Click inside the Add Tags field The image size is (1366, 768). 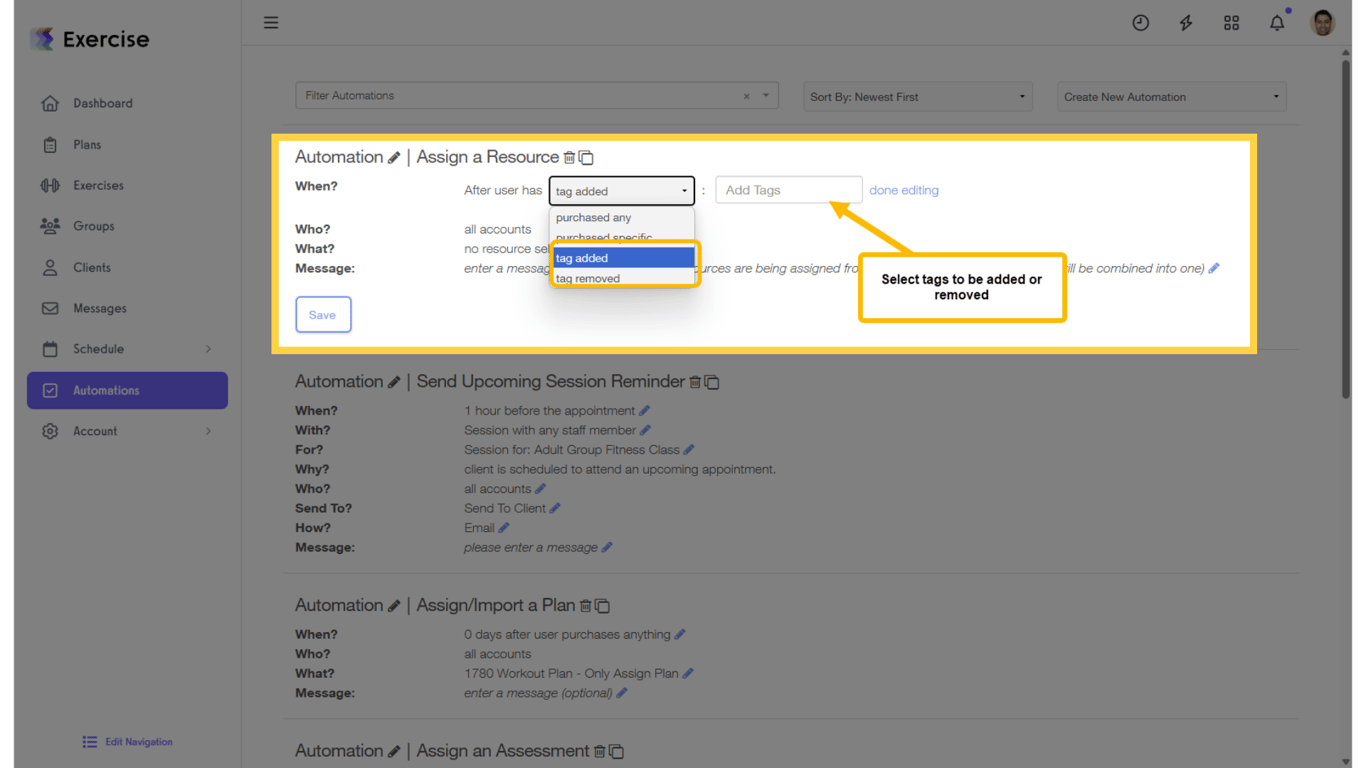coord(788,189)
